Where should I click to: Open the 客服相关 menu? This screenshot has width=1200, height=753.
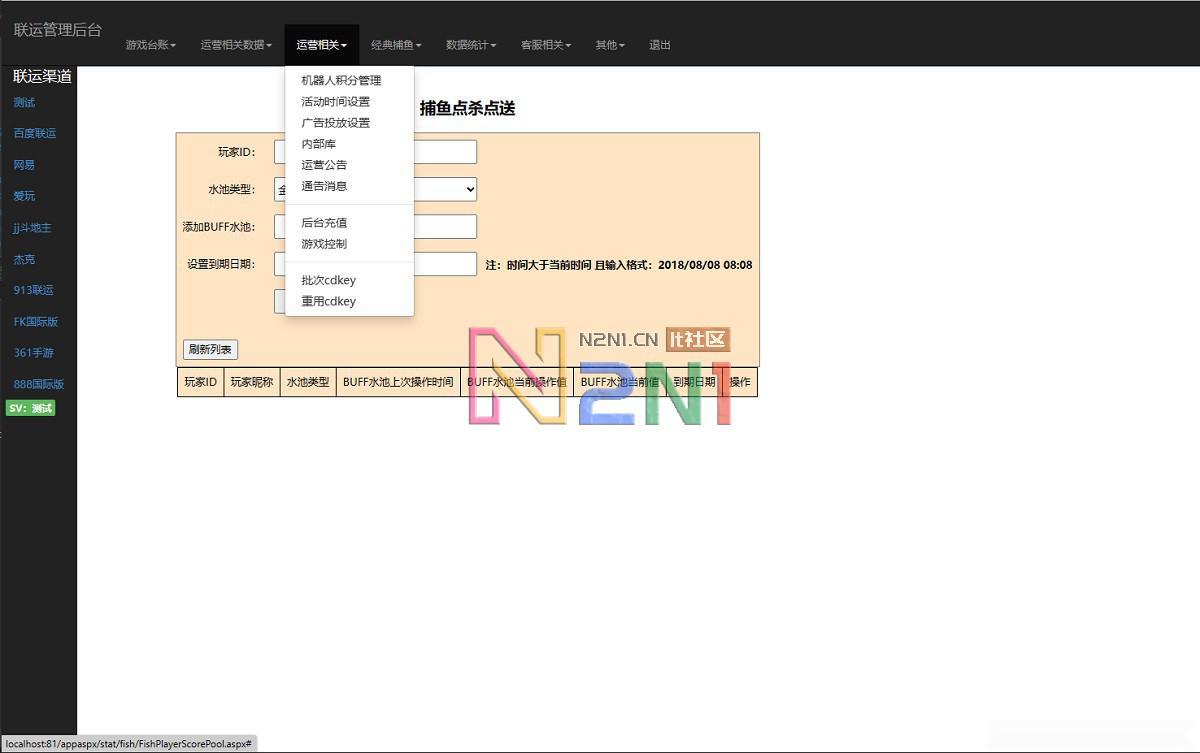[x=545, y=45]
